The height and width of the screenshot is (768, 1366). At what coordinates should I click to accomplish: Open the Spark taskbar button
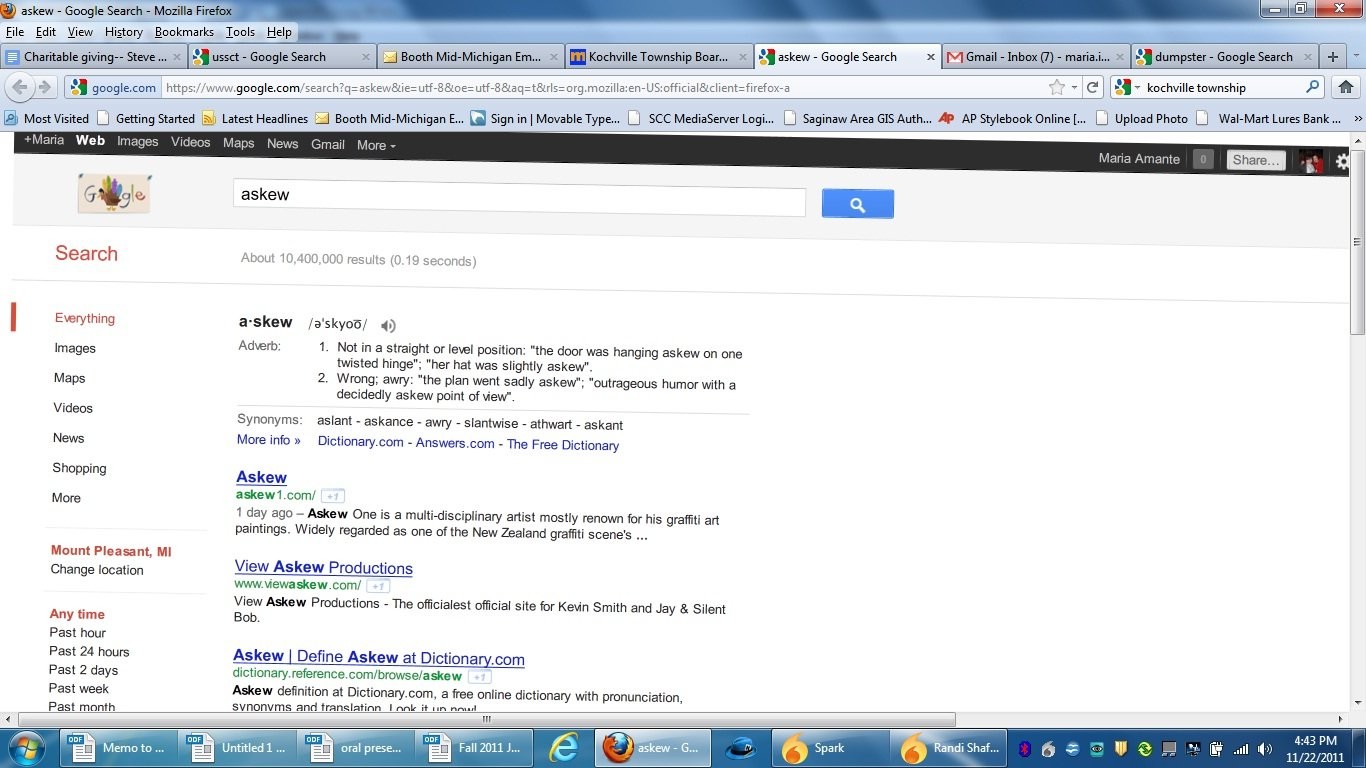tap(829, 748)
